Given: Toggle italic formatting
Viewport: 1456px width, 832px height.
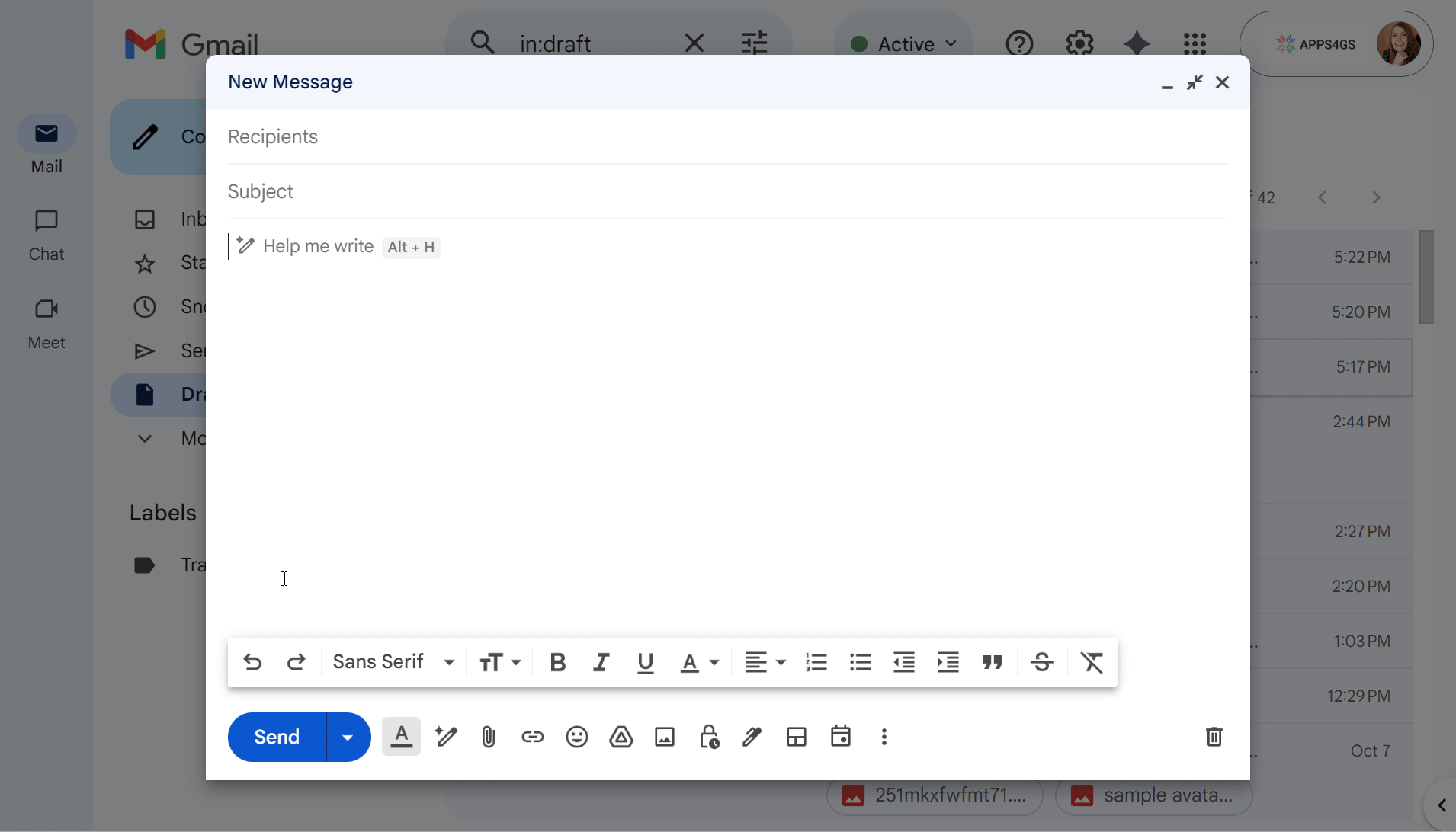Looking at the screenshot, I should (601, 662).
